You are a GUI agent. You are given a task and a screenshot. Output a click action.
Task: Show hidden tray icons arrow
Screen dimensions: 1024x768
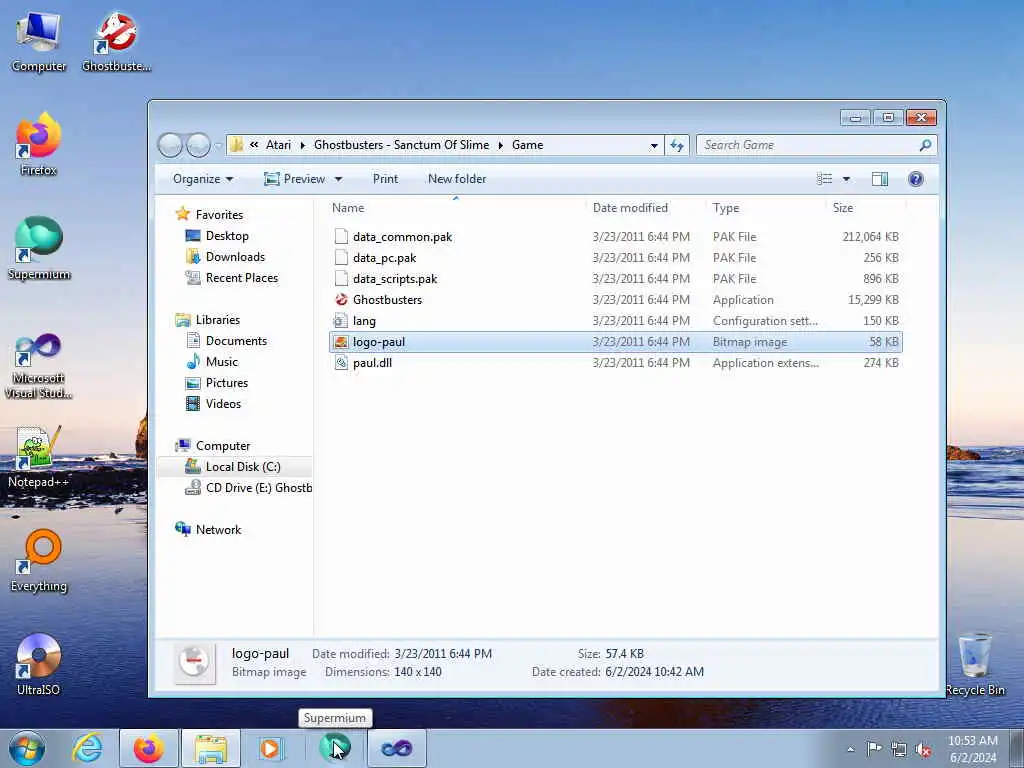[850, 750]
